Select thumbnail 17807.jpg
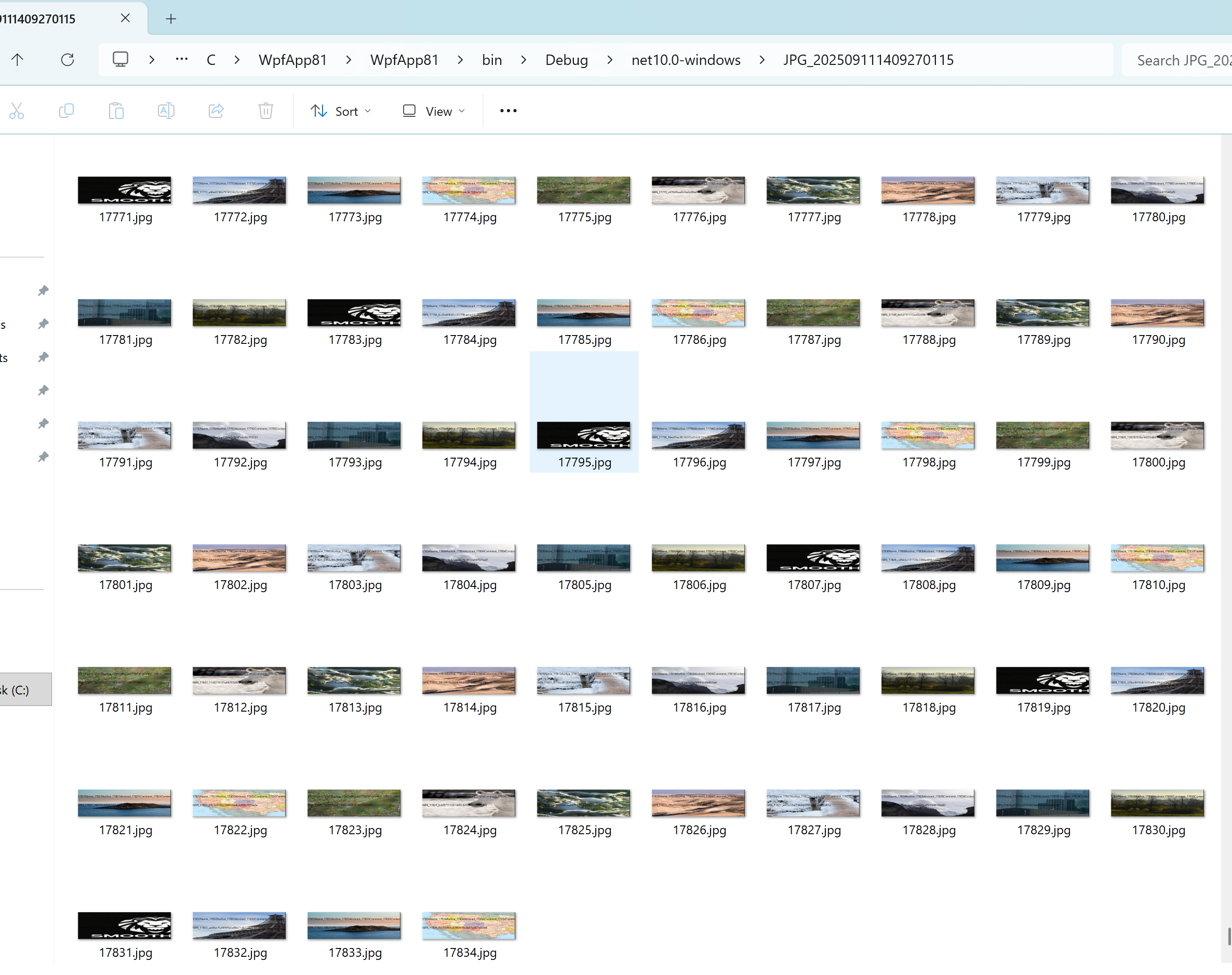The image size is (1232, 975). (x=813, y=558)
